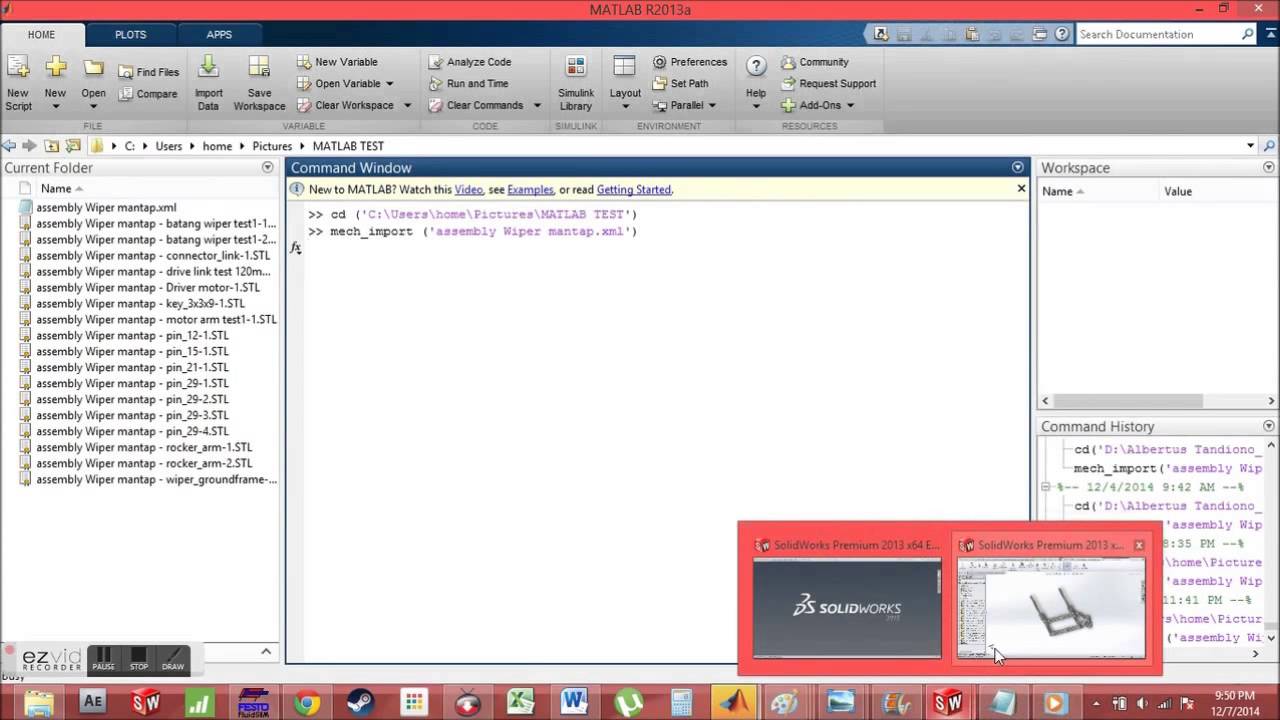The height and width of the screenshot is (720, 1280).
Task: Click Find Files
Action: click(149, 72)
